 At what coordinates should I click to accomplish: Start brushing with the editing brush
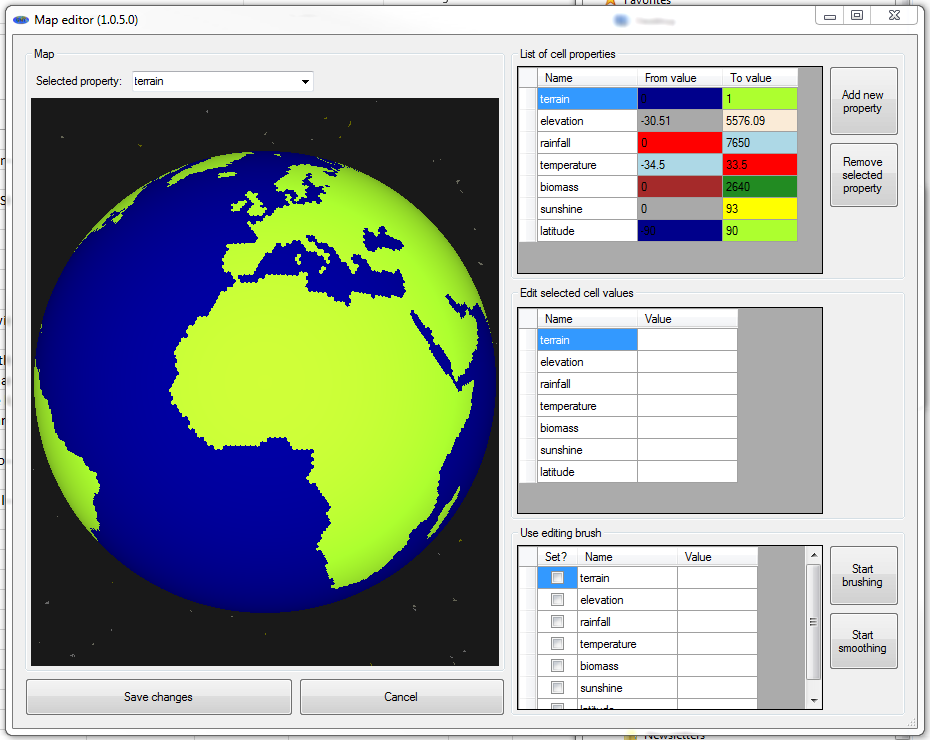click(862, 575)
